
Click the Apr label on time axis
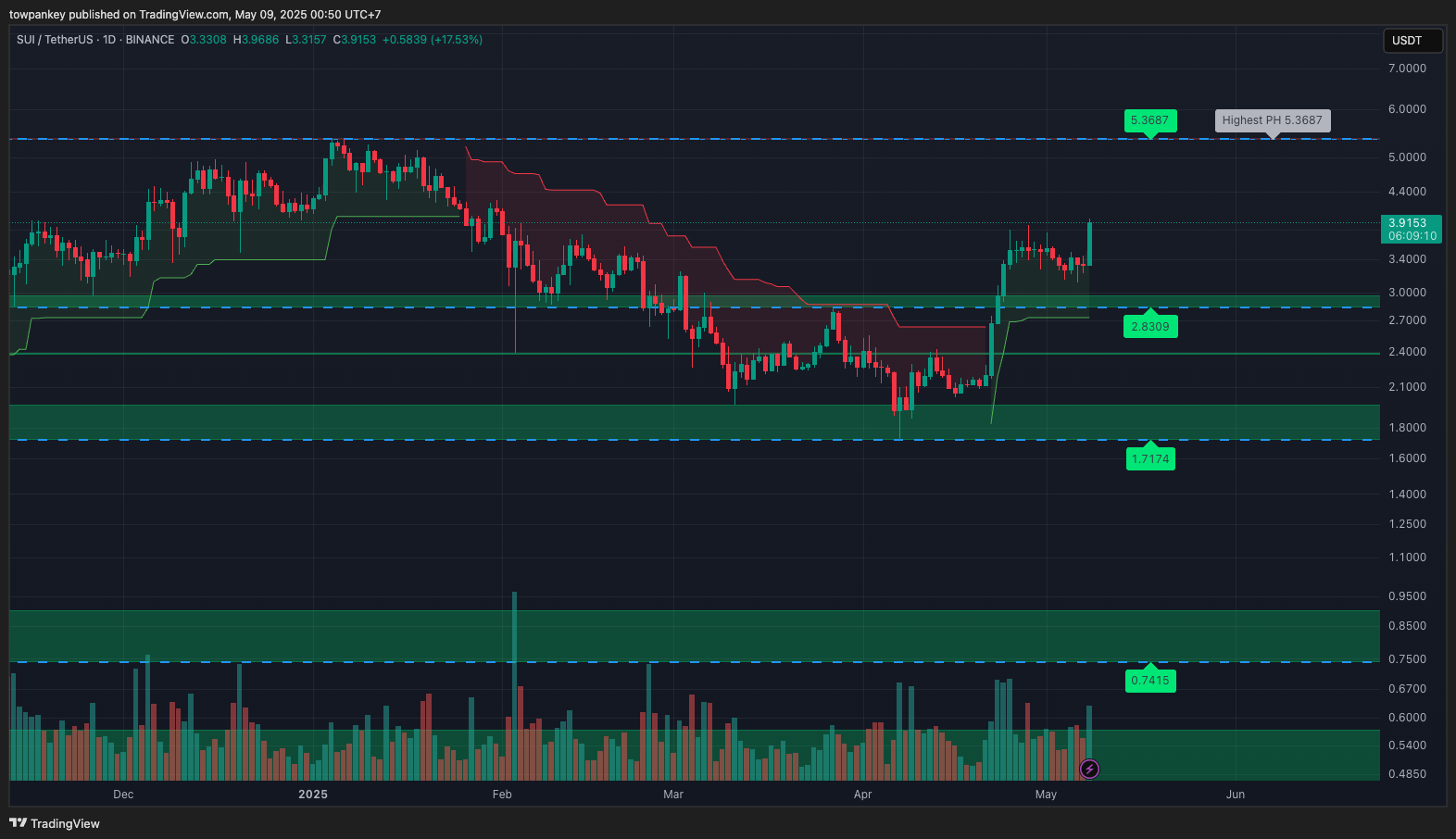click(x=862, y=795)
